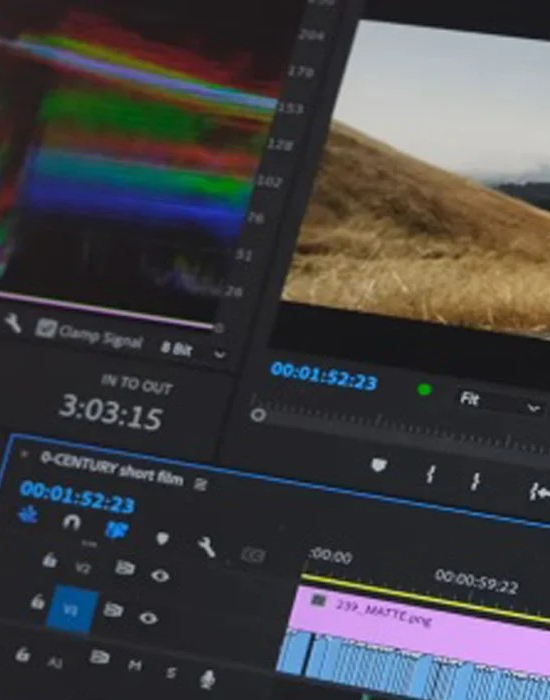Toggle Linked Selection in the timeline
Image resolution: width=550 pixels, height=700 pixels.
pos(117,529)
